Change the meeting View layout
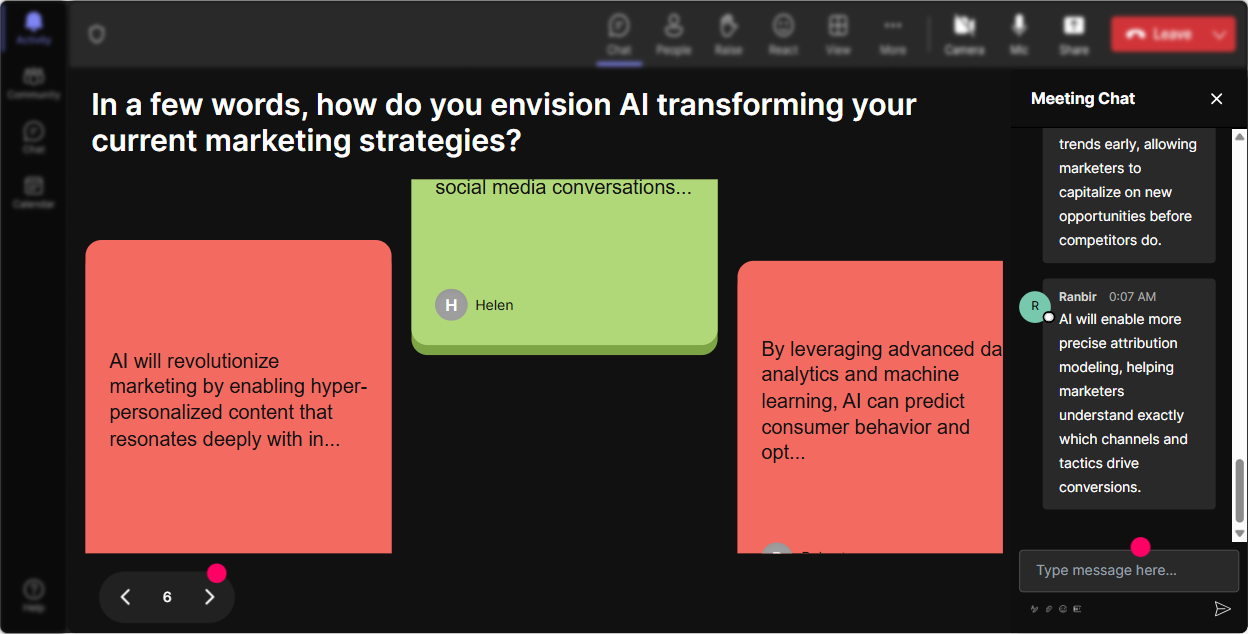 (838, 33)
